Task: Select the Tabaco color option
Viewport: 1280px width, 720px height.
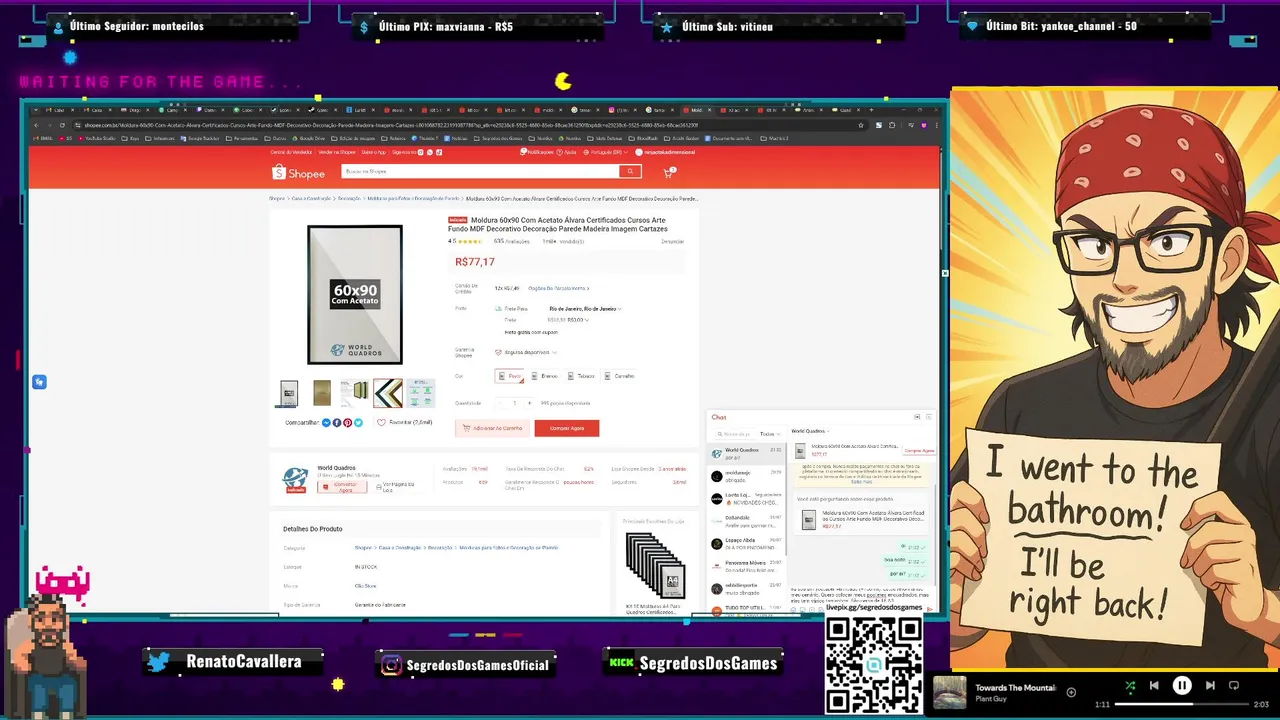Action: pyautogui.click(x=581, y=376)
